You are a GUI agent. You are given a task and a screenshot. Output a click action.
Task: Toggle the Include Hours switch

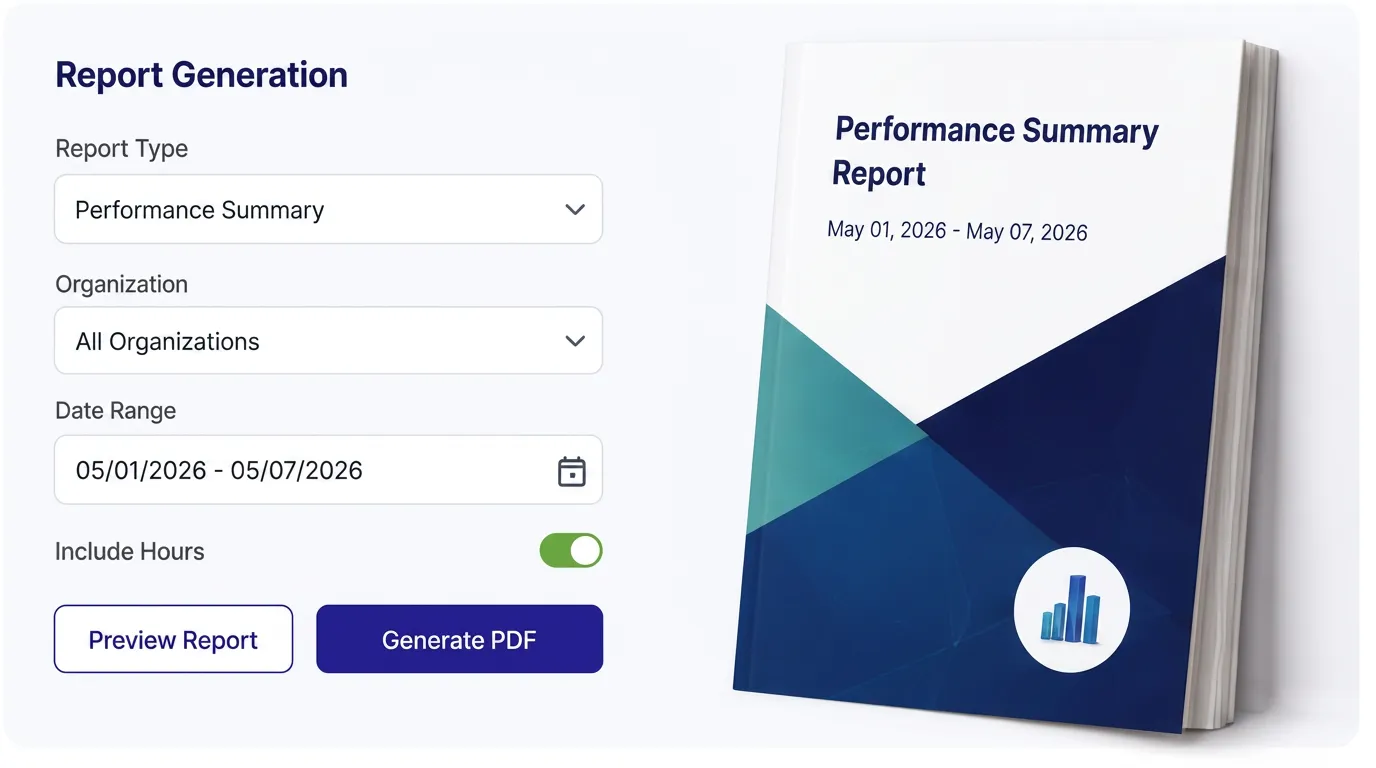(x=571, y=551)
